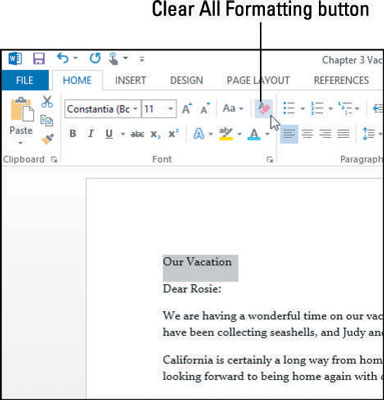Apply yellow Text Highlight Color

(226, 134)
